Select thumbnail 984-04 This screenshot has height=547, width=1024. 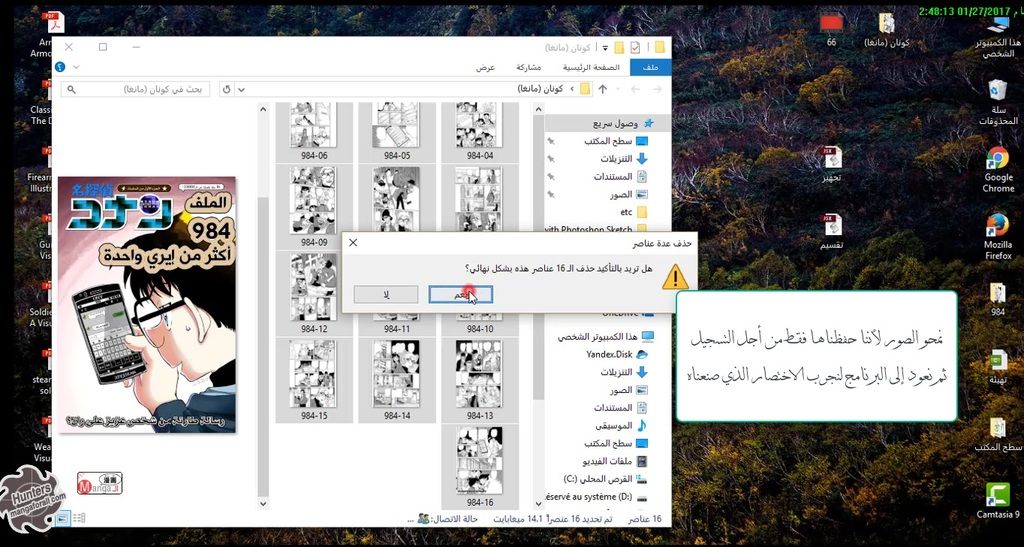(x=479, y=131)
